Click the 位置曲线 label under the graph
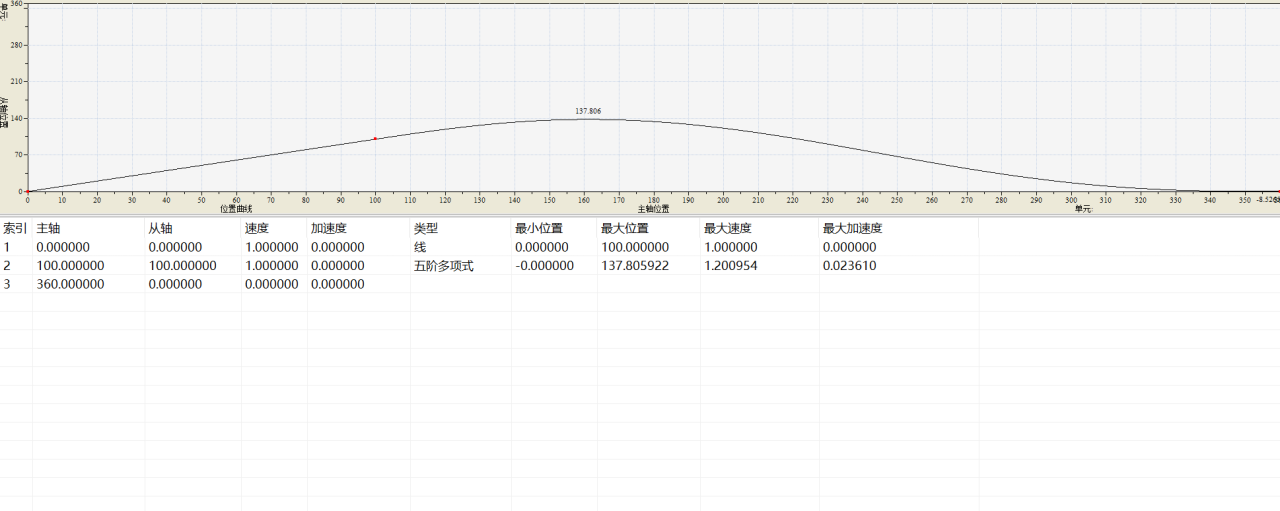Viewport: 1280px width, 511px height. pos(236,209)
